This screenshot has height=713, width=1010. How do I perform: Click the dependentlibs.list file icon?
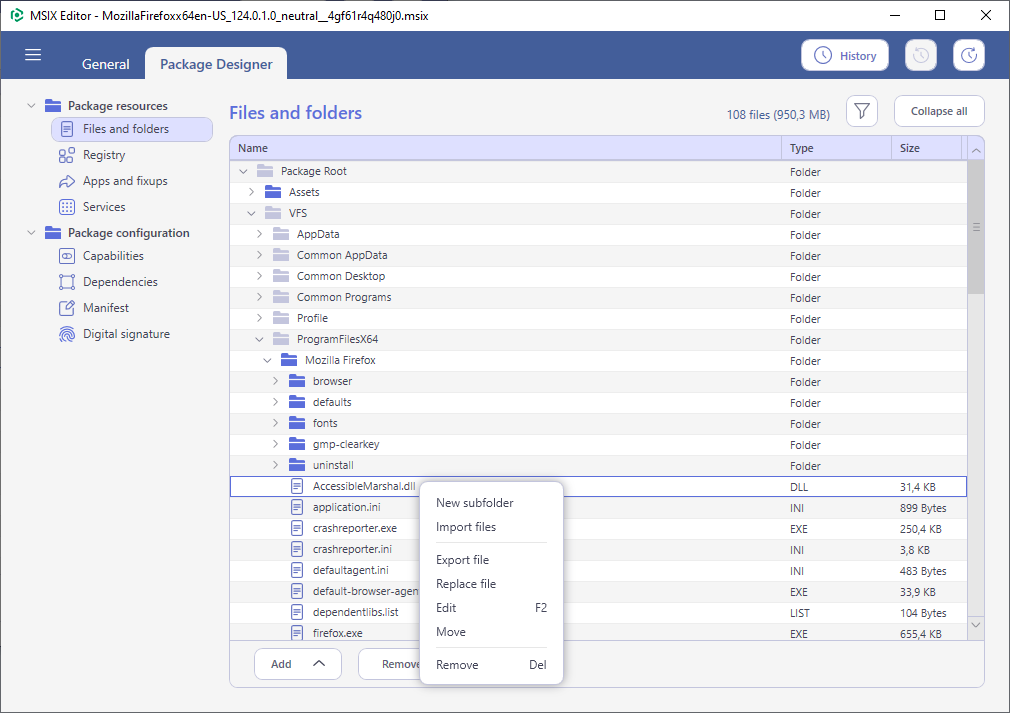click(x=296, y=612)
